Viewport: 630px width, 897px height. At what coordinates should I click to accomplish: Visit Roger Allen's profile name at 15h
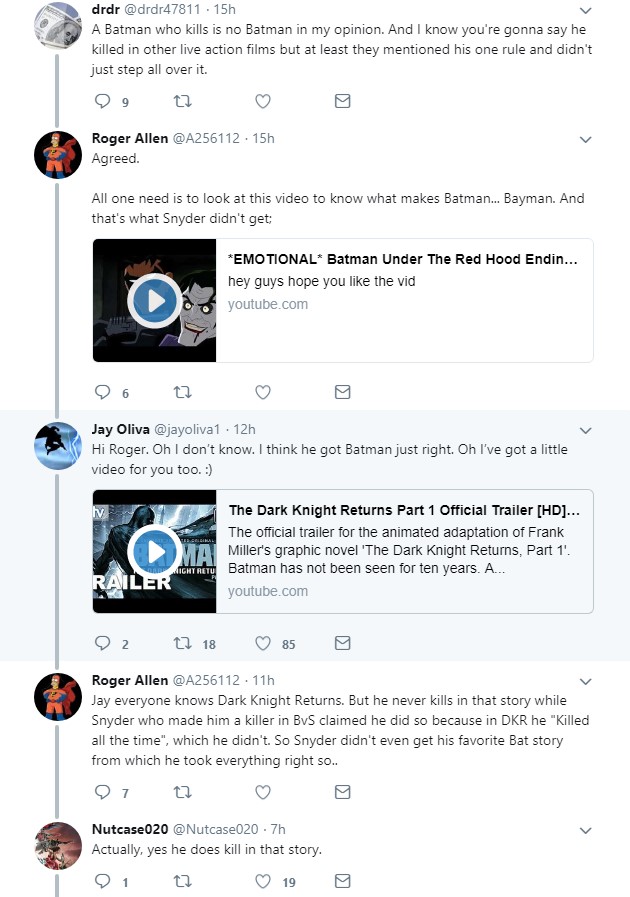coord(130,138)
